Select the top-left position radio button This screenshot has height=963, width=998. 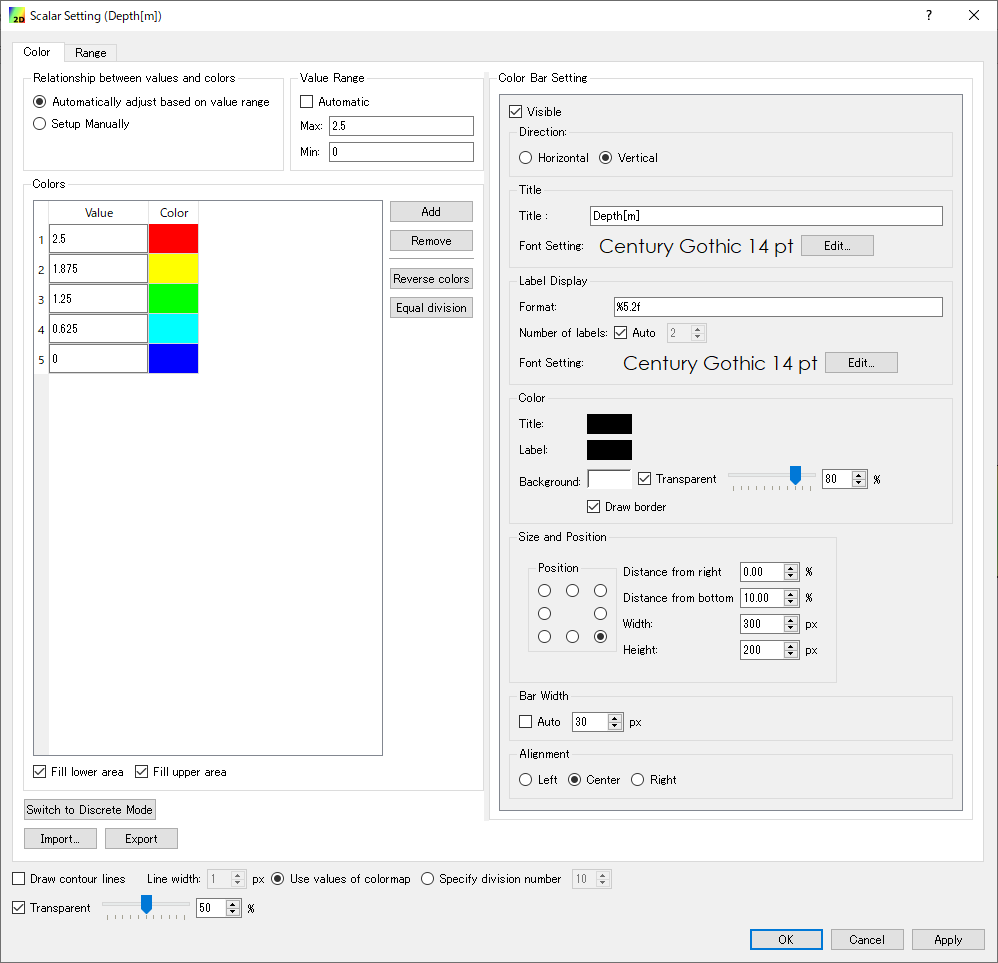544,591
